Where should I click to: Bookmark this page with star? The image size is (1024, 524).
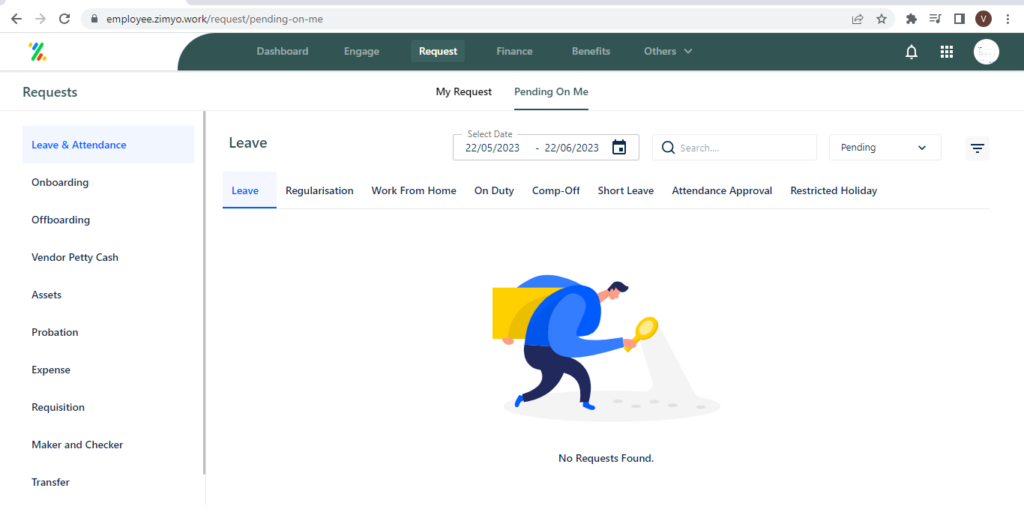882,19
